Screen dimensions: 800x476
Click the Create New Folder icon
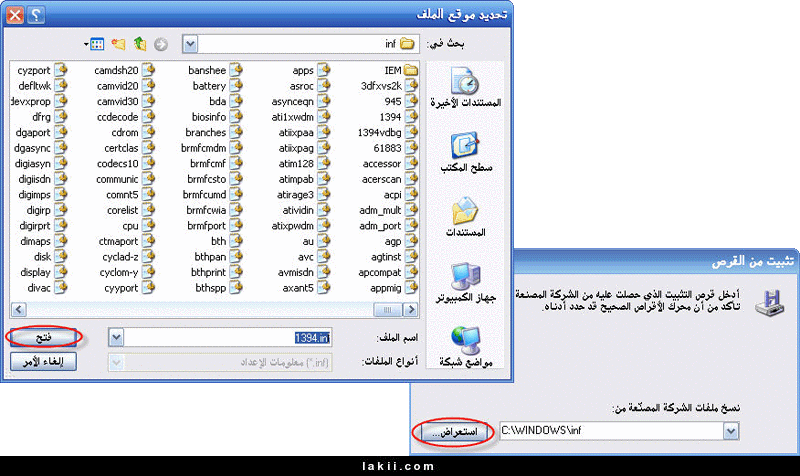119,44
